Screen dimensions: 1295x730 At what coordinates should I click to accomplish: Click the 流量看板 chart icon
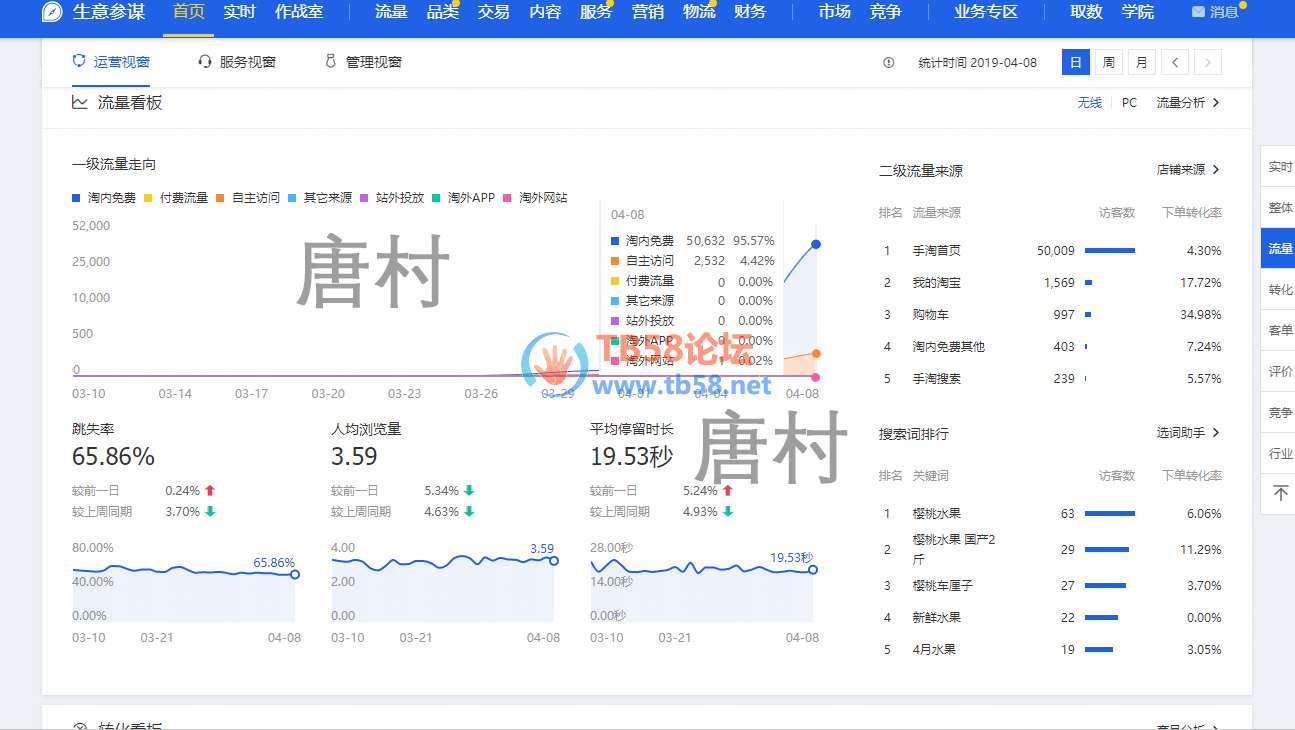click(x=80, y=103)
